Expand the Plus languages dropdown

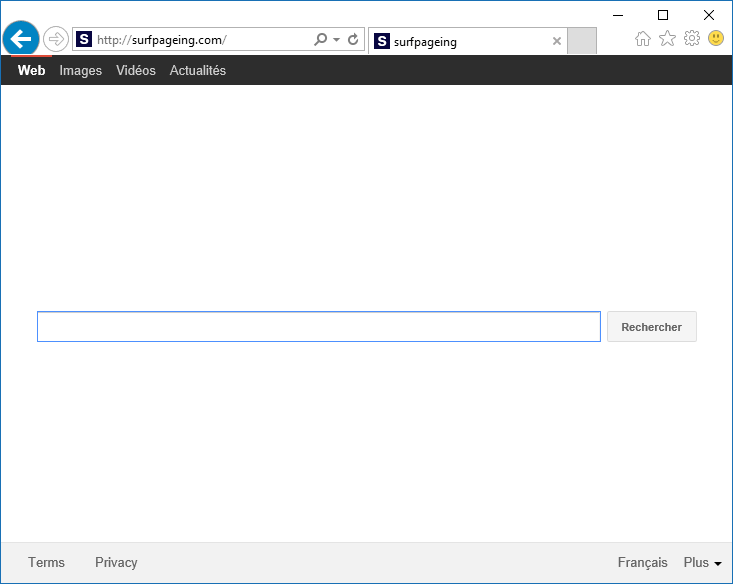point(702,562)
